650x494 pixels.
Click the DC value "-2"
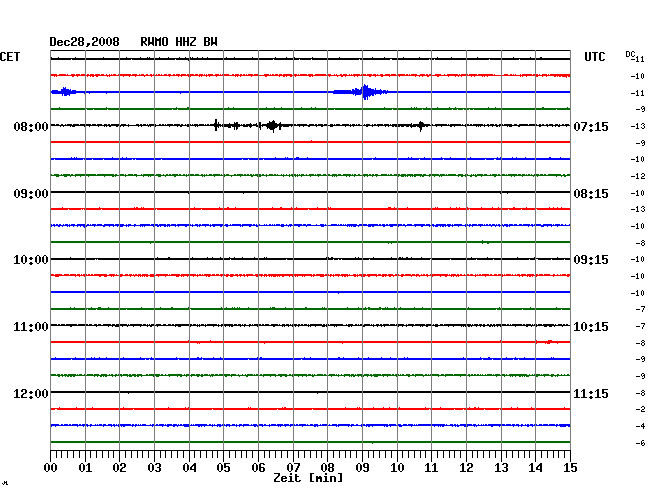[640, 409]
